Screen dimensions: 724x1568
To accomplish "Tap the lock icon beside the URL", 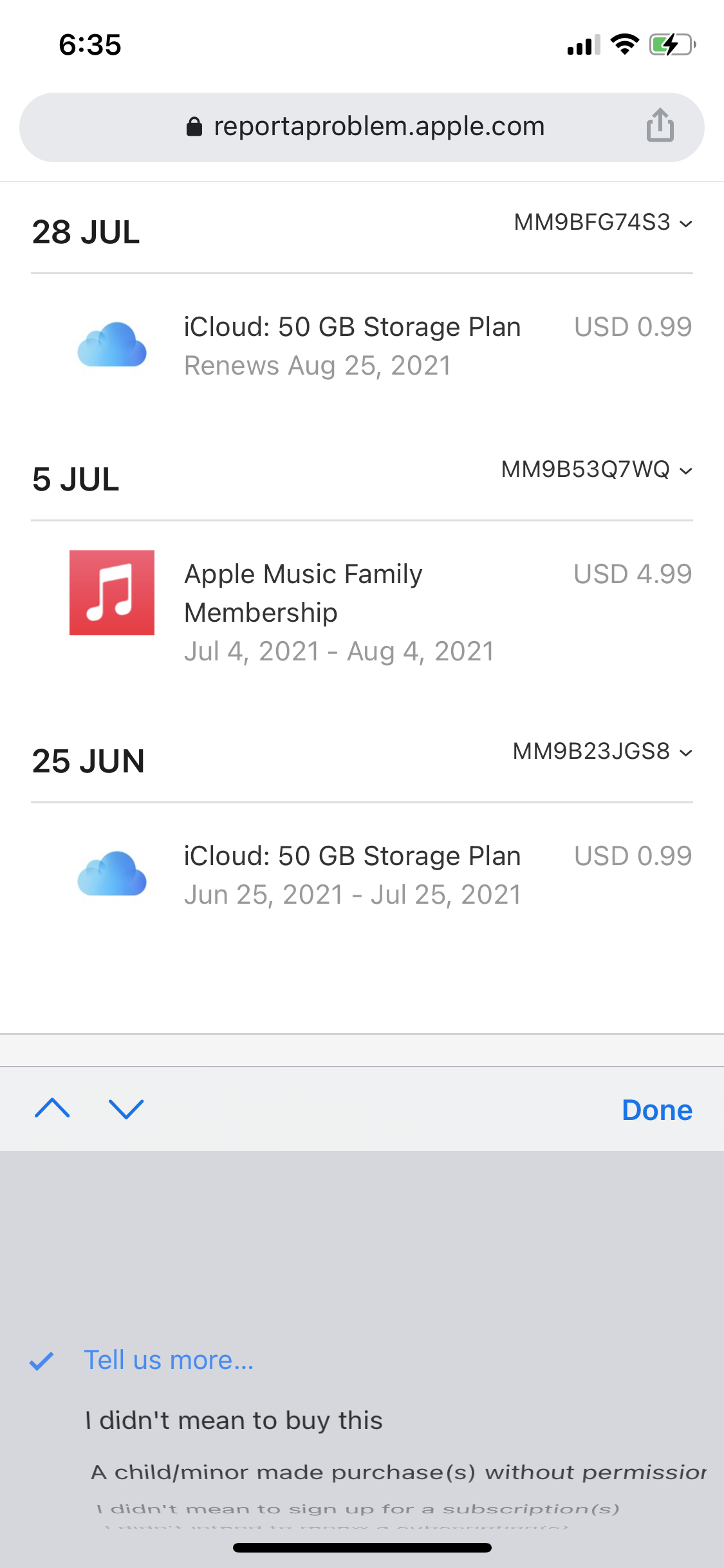I will click(x=194, y=127).
